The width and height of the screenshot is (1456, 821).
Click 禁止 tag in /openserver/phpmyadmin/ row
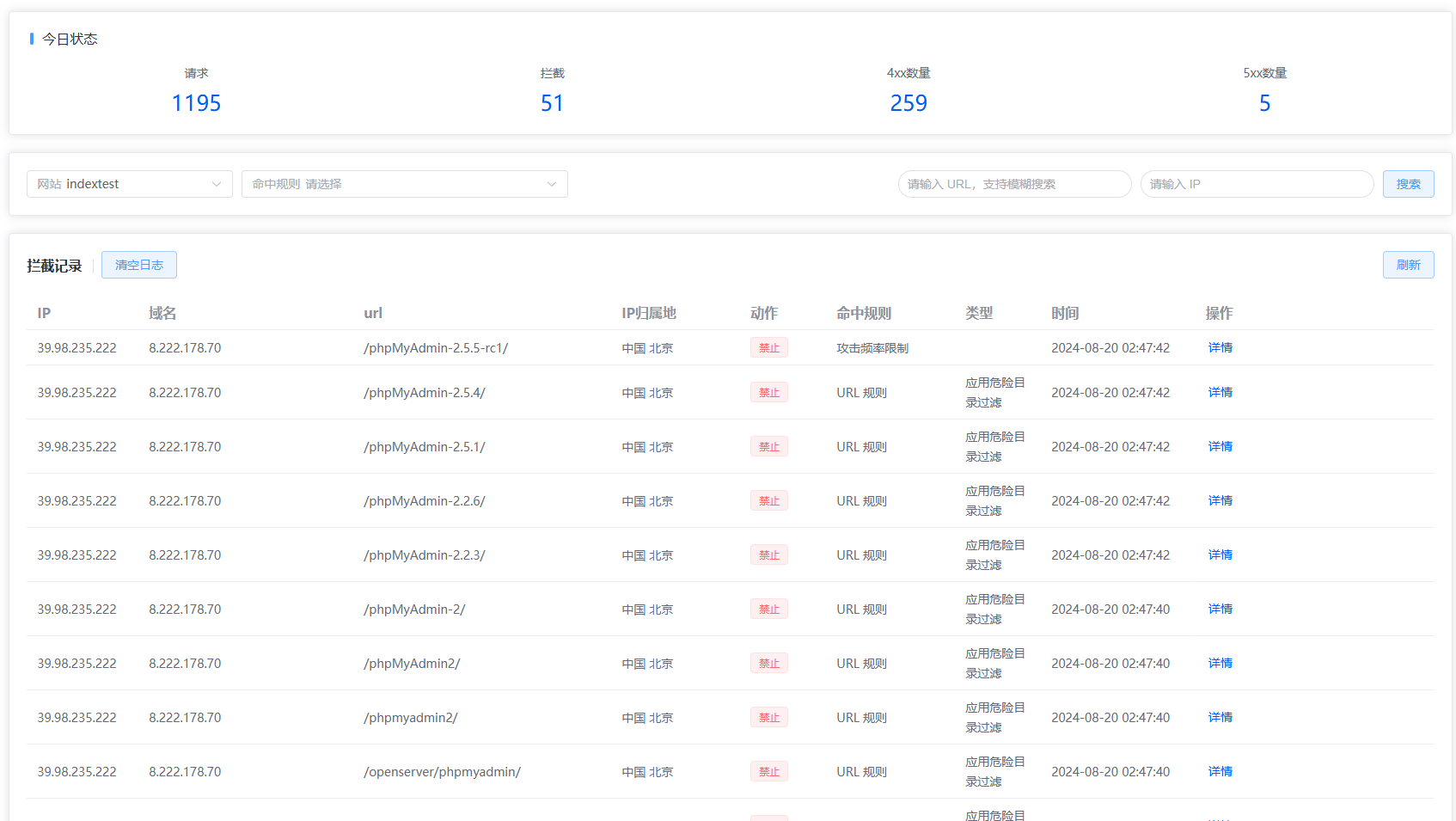(x=769, y=771)
